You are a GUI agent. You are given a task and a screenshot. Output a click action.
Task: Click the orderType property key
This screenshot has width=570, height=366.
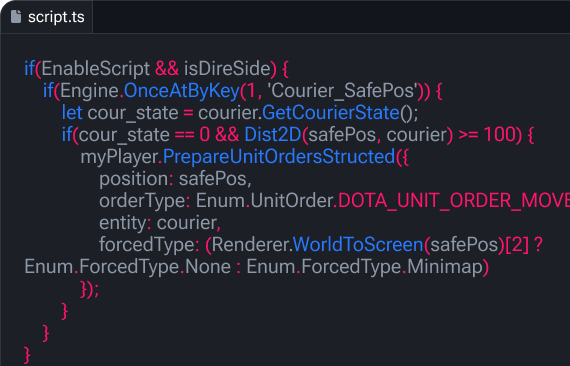(x=142, y=201)
